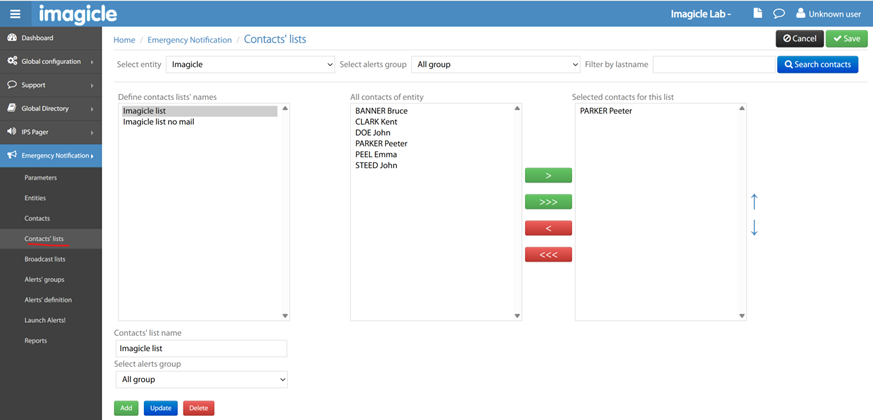Click the Home breadcrumb link
The width and height of the screenshot is (873, 420).
click(124, 40)
